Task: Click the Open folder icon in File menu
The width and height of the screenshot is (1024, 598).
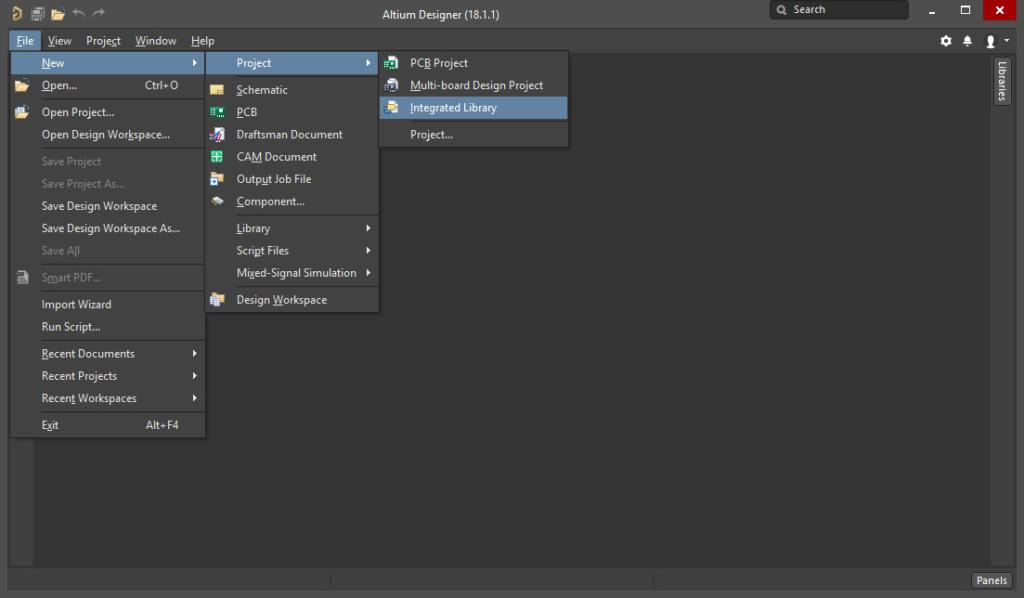Action: click(22, 86)
